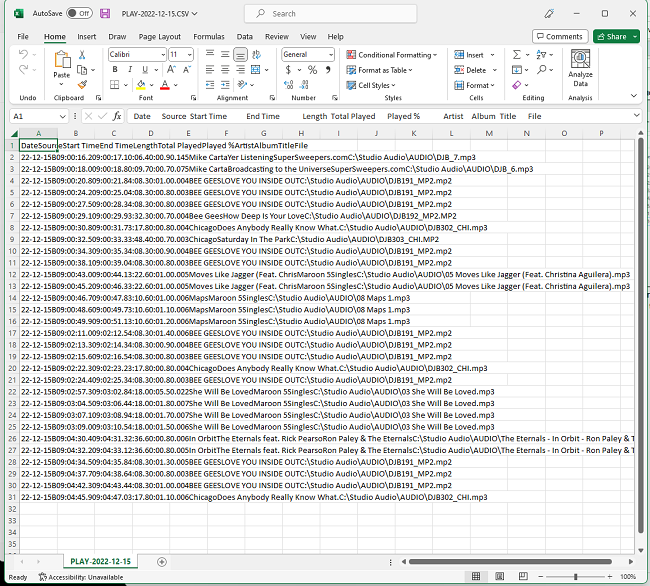This screenshot has height=586, width=650.
Task: Increase font size with the large A icon
Action: (x=171, y=70)
